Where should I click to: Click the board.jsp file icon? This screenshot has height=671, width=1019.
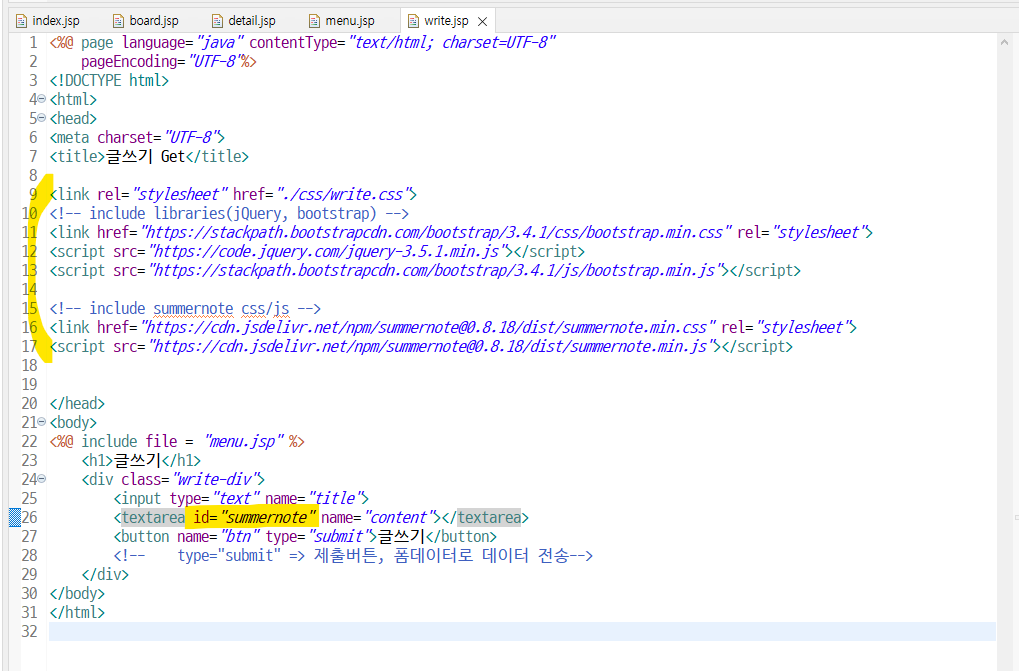118,21
